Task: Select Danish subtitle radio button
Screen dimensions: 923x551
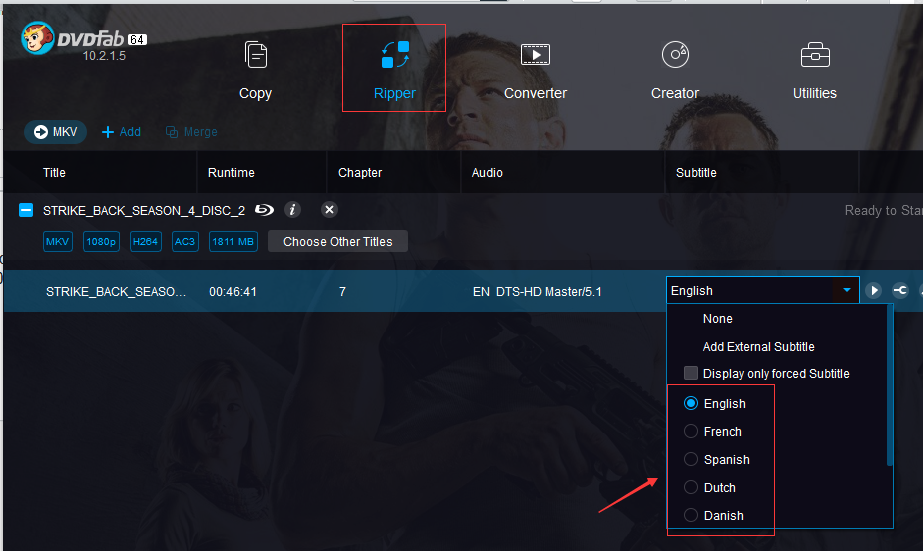Action: (691, 515)
